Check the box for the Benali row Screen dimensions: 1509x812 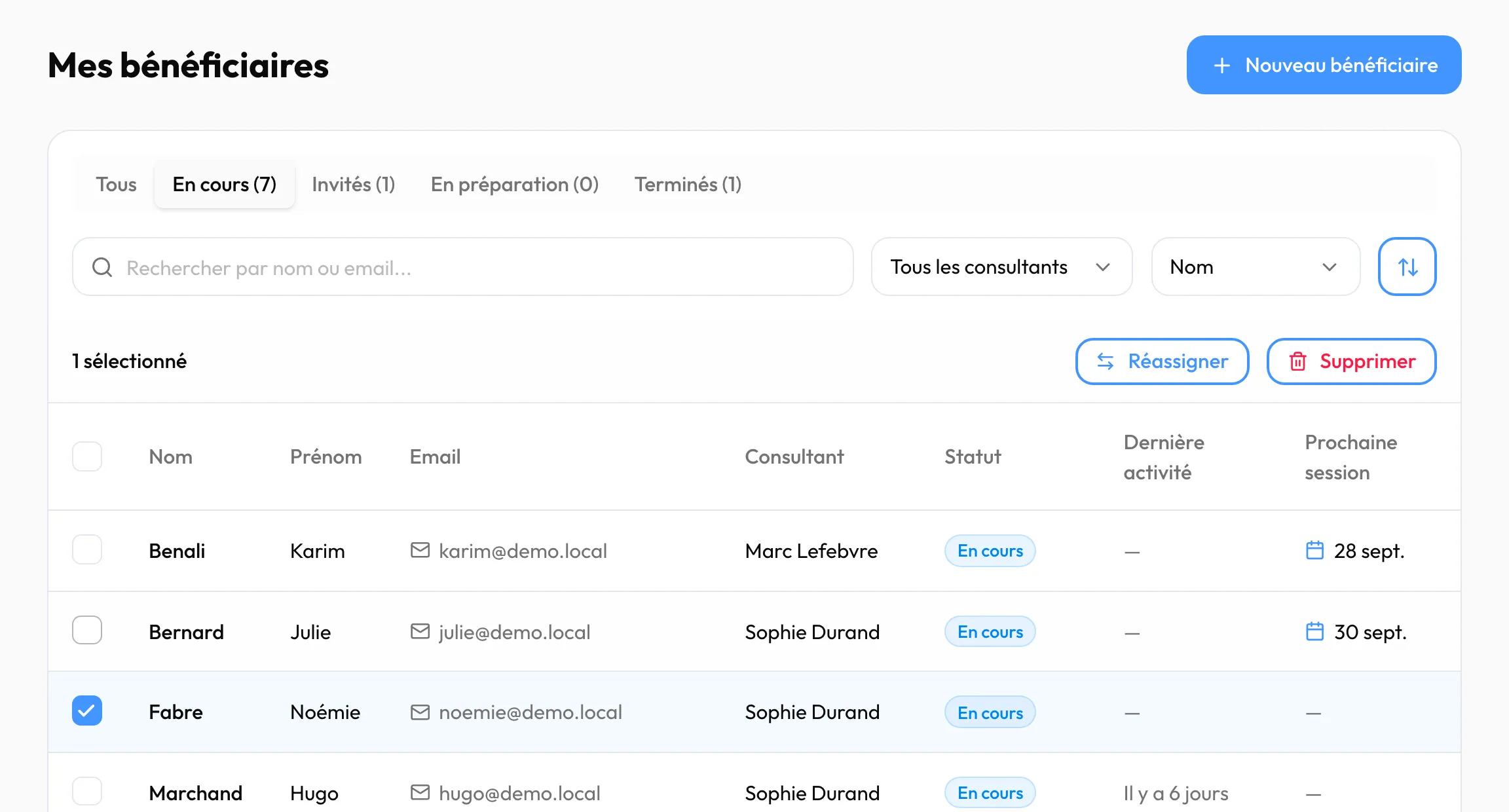pos(87,550)
